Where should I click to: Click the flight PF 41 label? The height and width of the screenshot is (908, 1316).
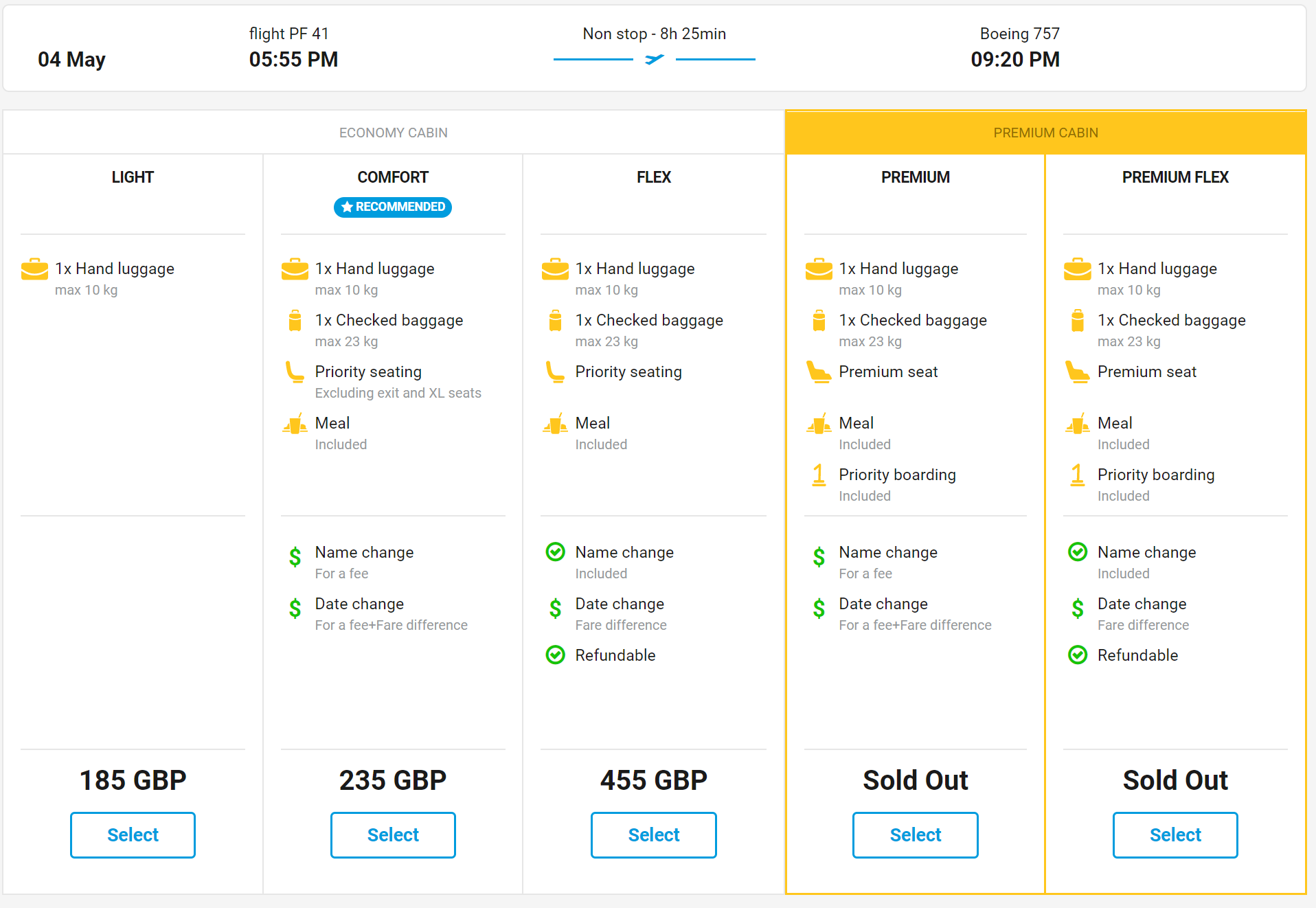point(288,34)
